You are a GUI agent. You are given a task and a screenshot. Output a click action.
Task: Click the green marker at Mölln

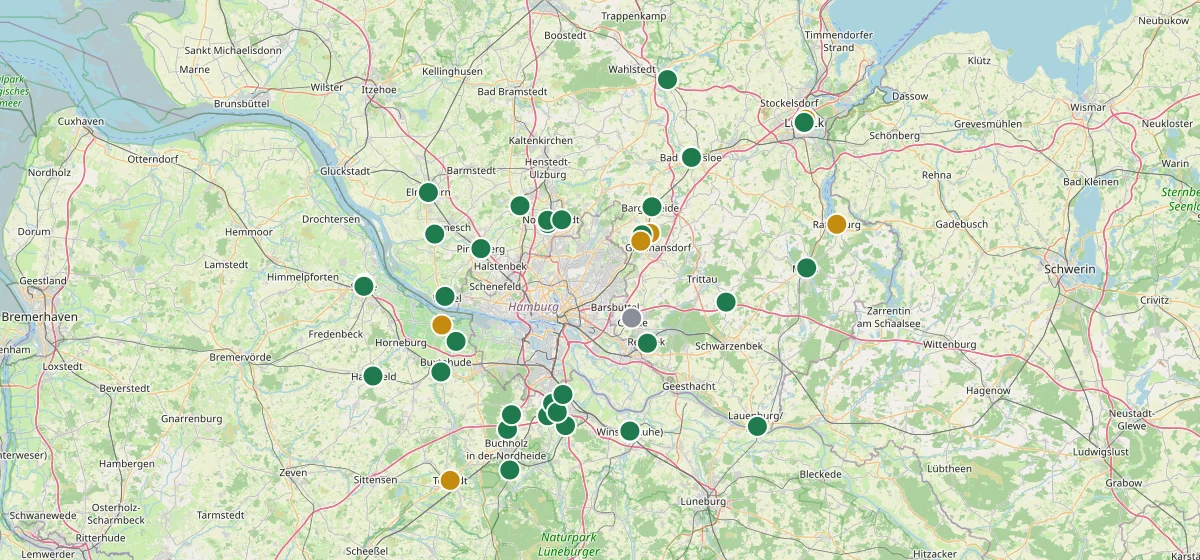(x=807, y=267)
